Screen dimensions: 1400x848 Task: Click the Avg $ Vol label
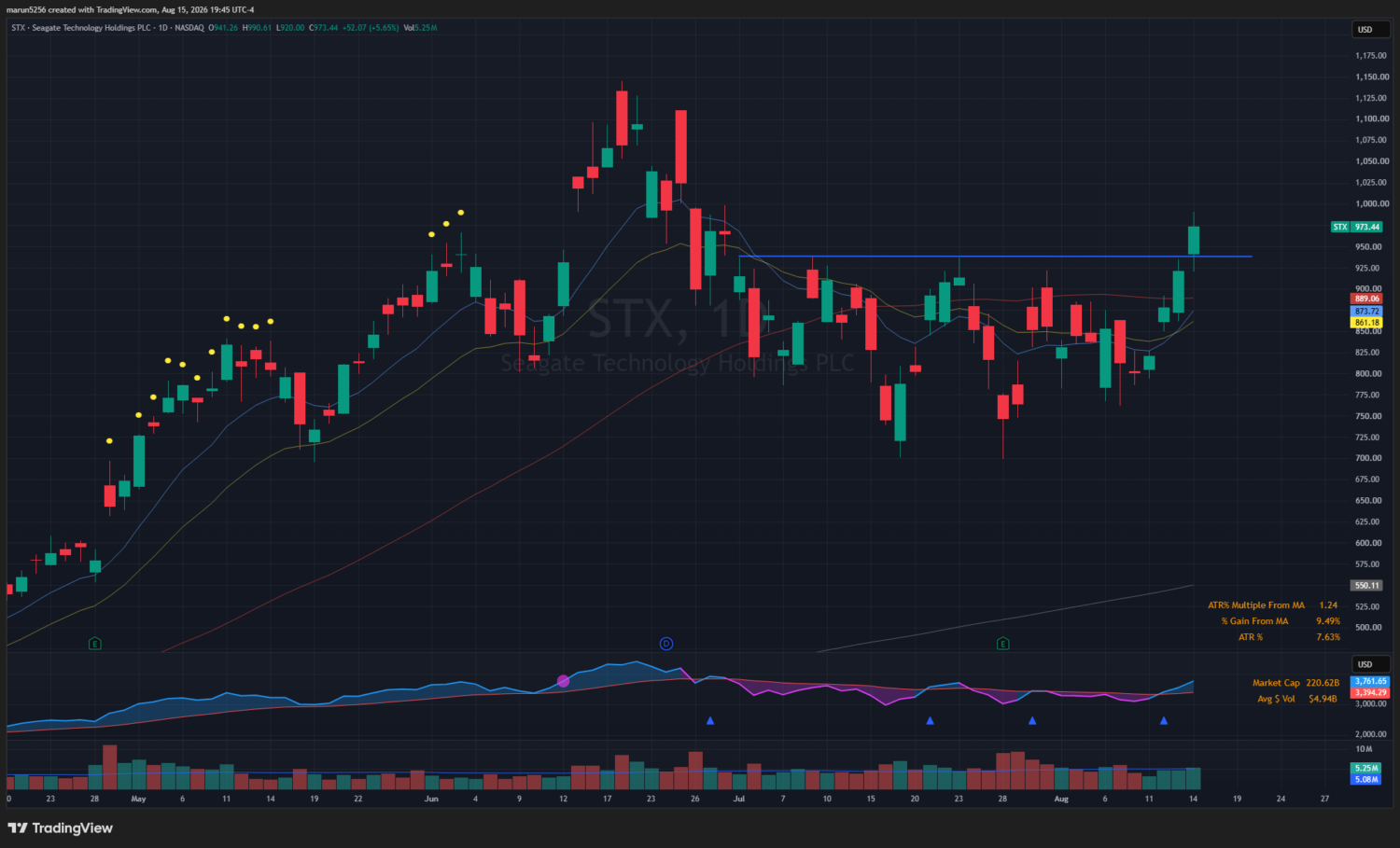(1276, 699)
